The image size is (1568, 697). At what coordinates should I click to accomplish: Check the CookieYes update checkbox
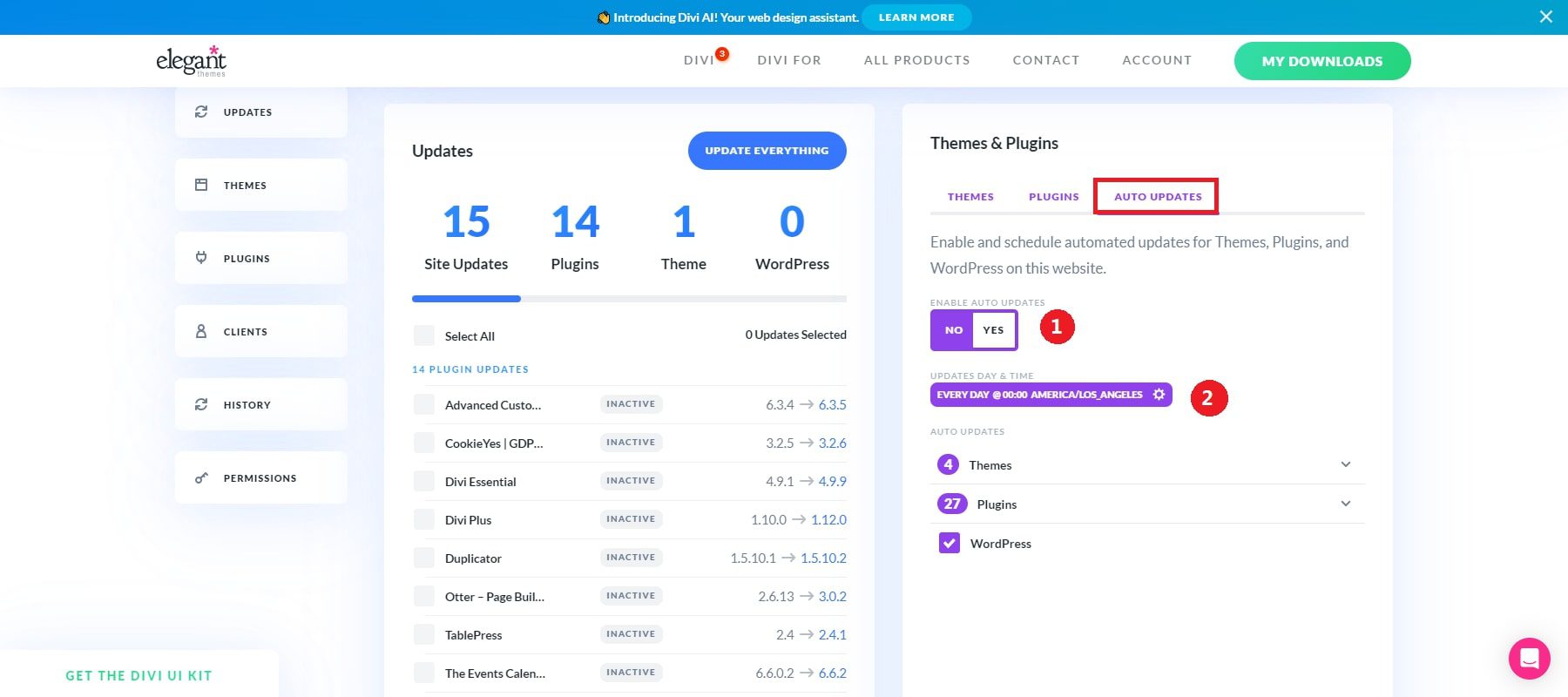424,443
